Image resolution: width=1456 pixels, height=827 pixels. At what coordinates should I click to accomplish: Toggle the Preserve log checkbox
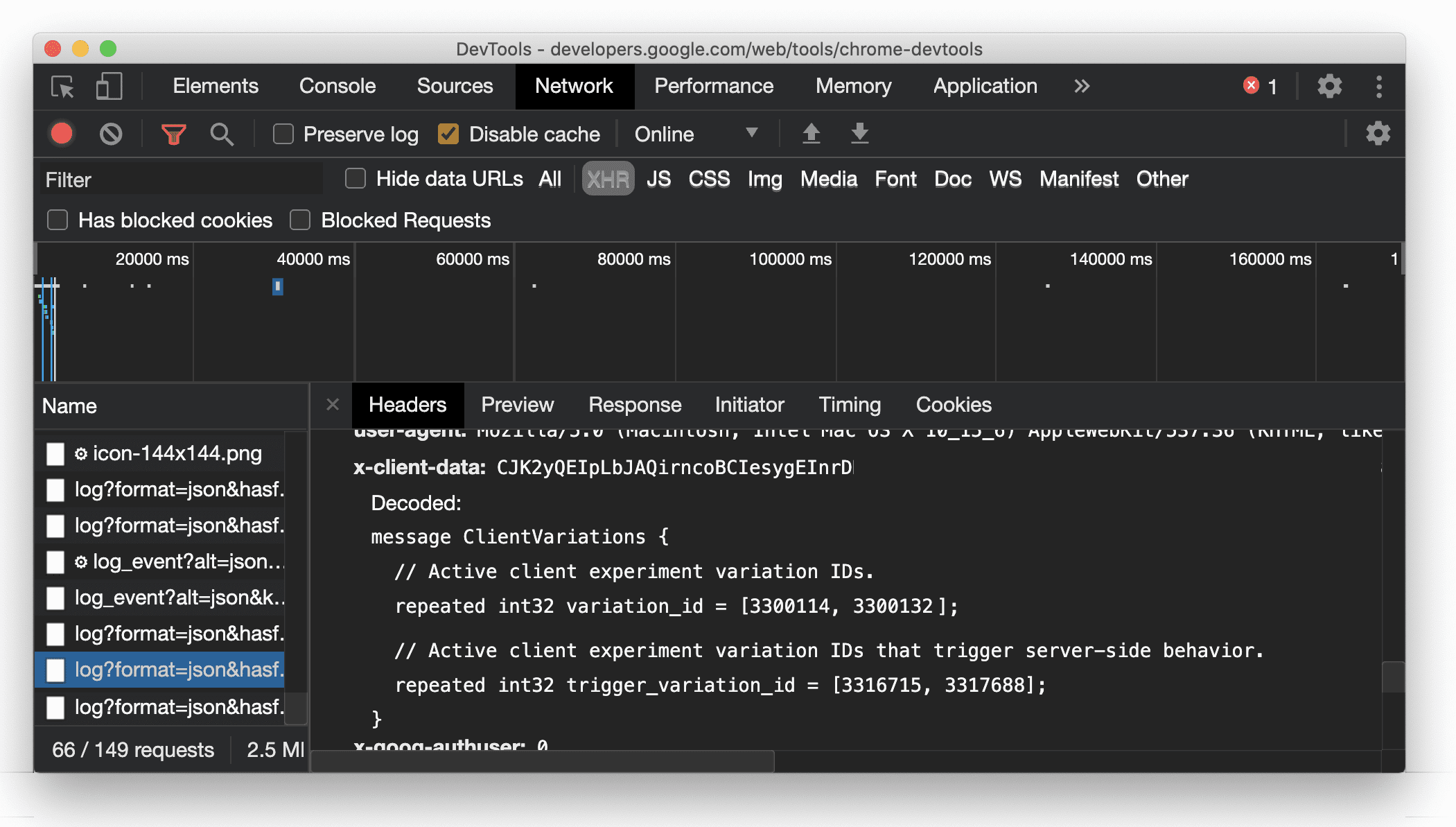click(x=283, y=134)
